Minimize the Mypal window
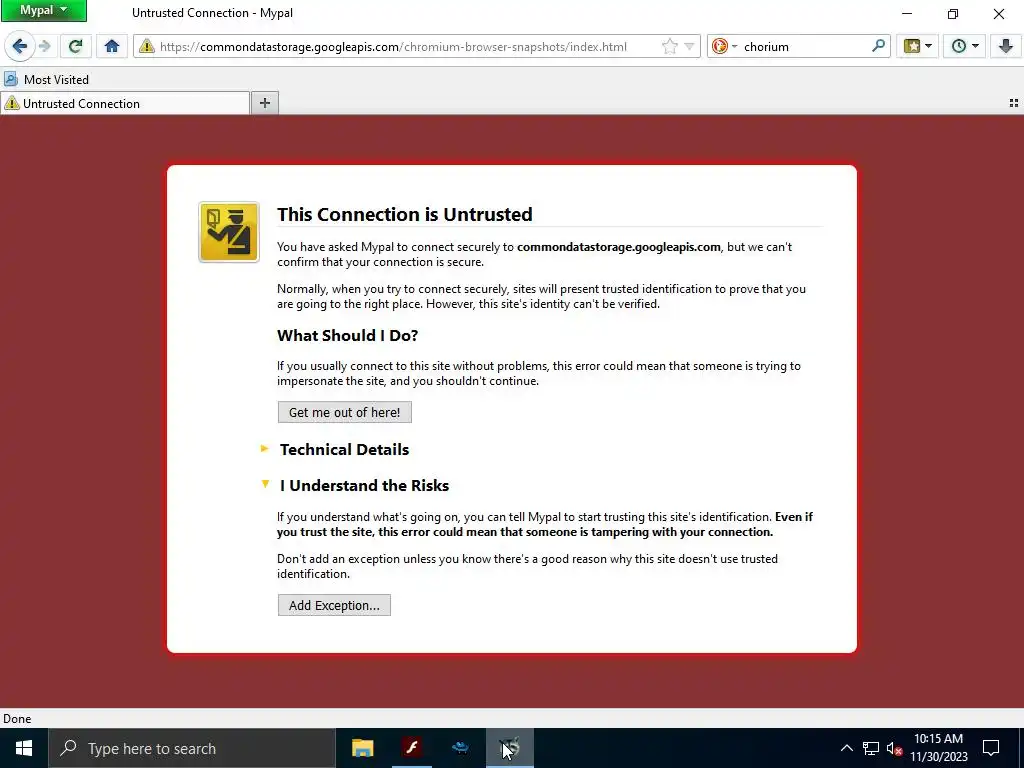 tap(907, 13)
